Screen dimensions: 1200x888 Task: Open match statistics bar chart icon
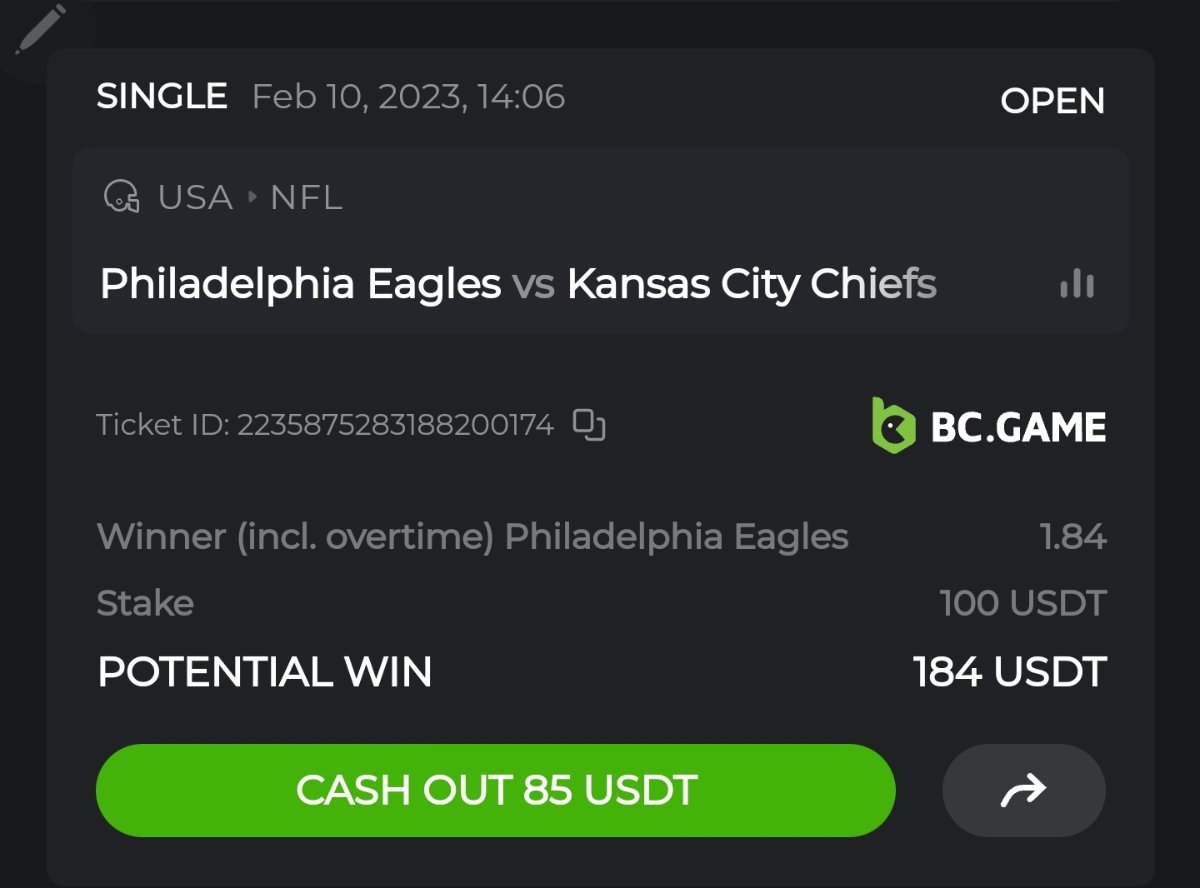(1077, 285)
